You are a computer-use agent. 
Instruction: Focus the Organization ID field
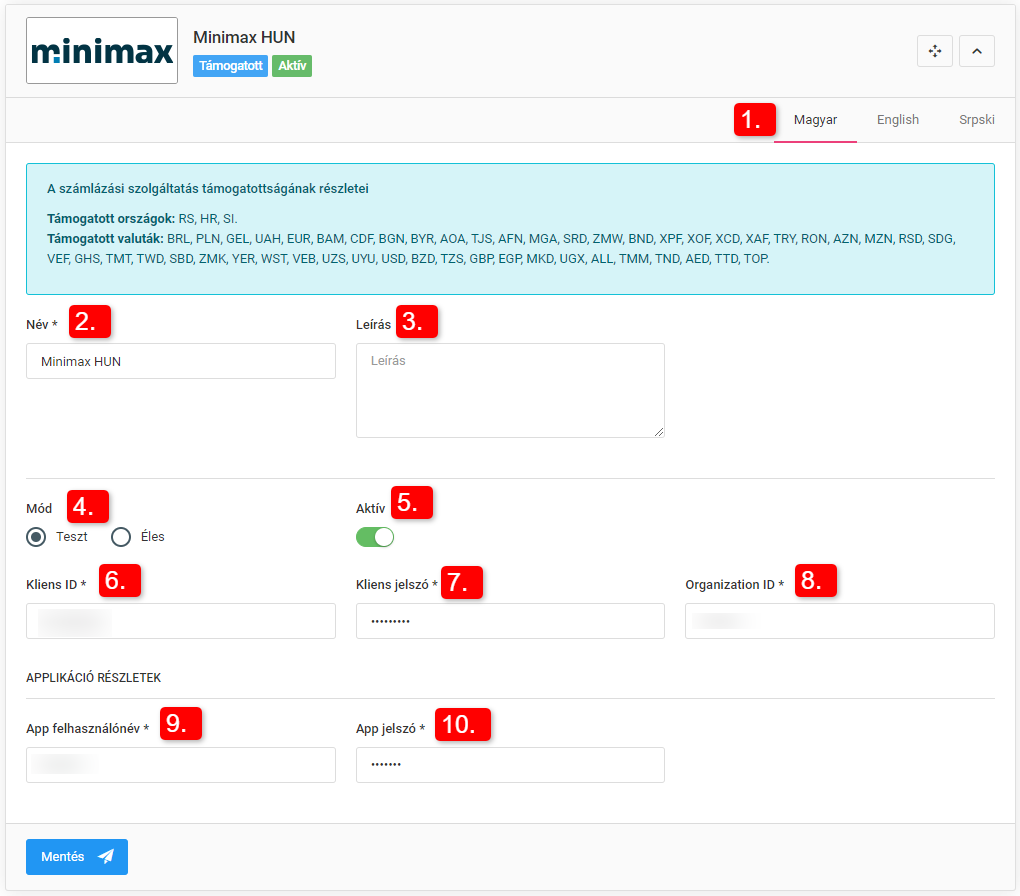(x=839, y=621)
